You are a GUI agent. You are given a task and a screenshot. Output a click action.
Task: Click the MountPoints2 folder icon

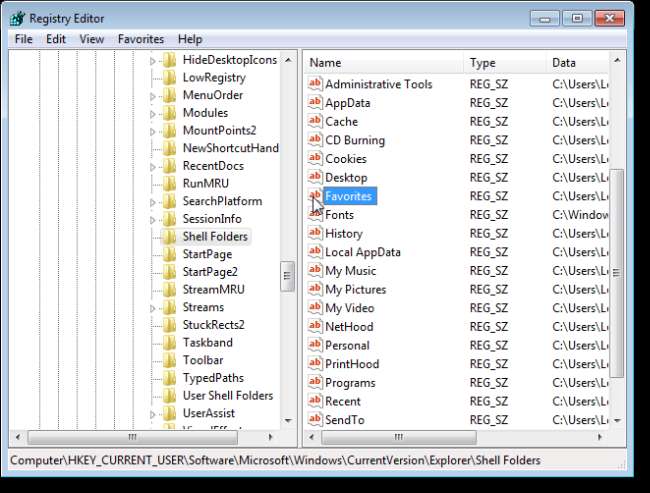[169, 131]
